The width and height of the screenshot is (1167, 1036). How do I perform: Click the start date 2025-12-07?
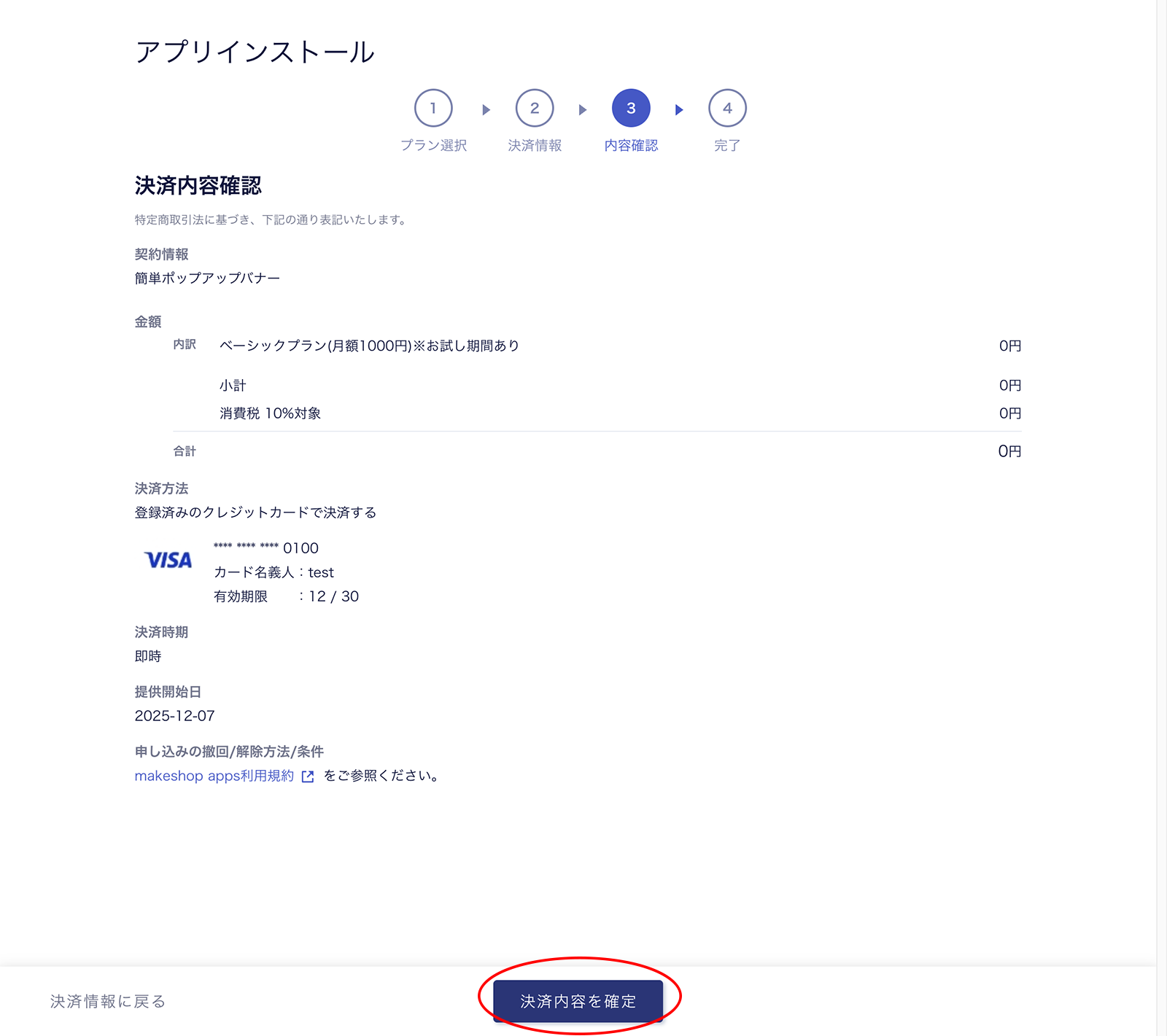point(175,716)
